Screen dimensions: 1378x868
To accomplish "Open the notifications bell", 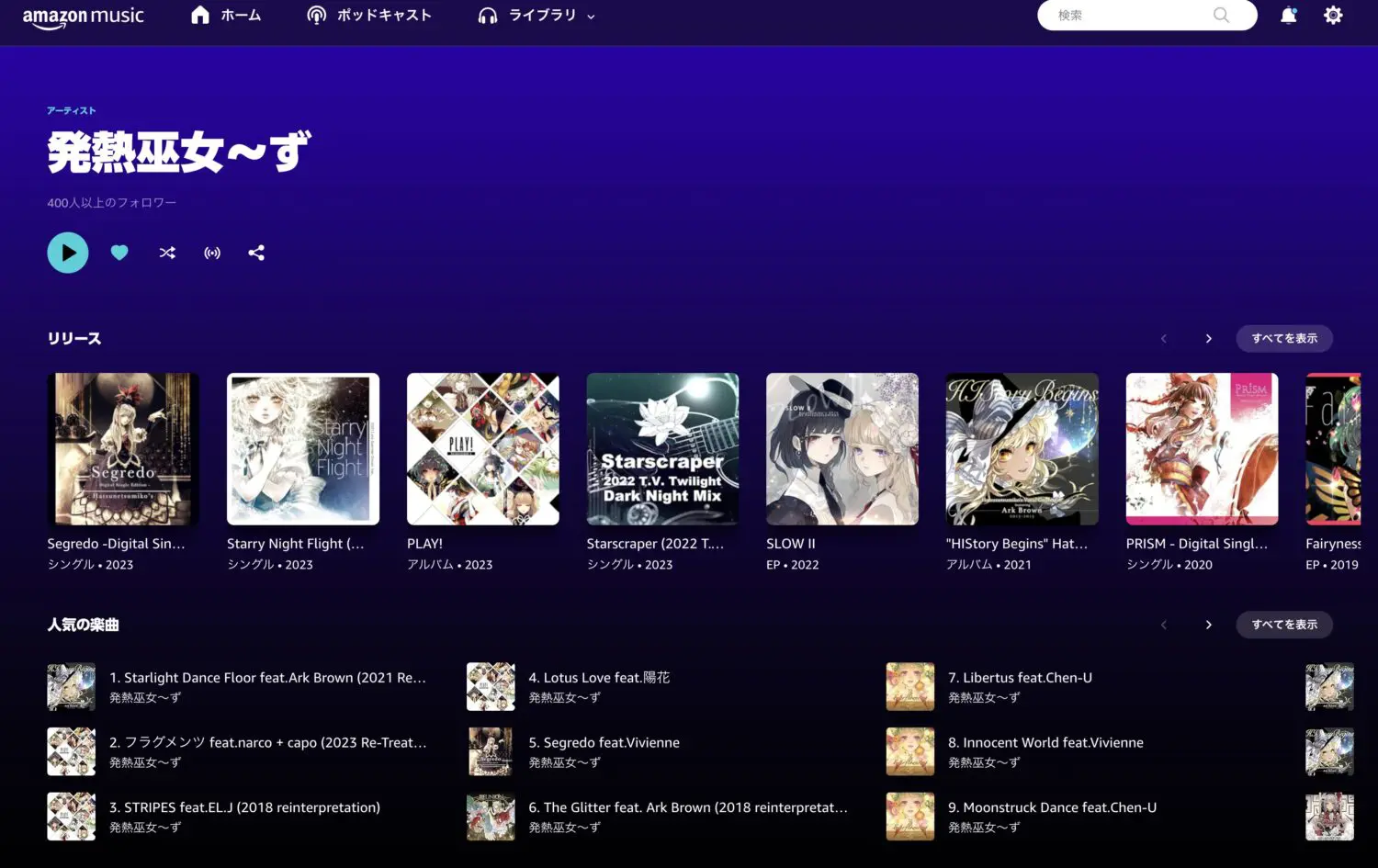I will point(1288,16).
